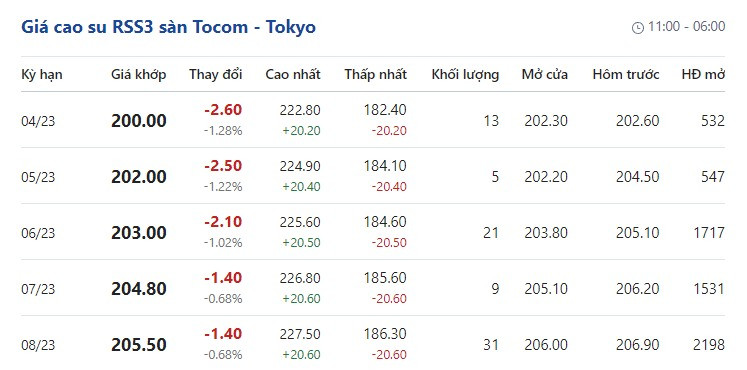Click the Thấp nhất column header
The width and height of the screenshot is (747, 370).
click(x=376, y=74)
